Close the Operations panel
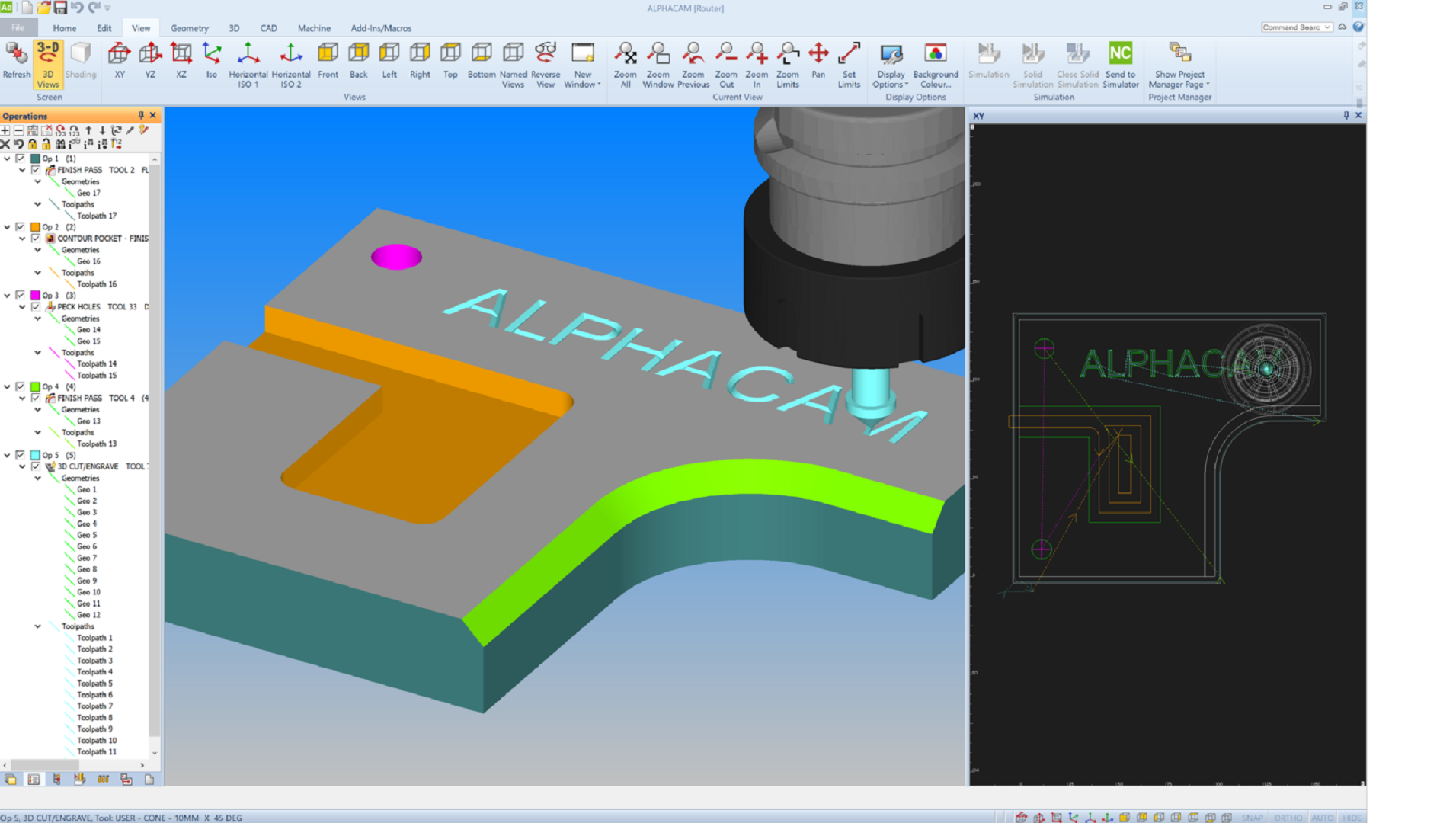The width and height of the screenshot is (1456, 823). point(153,115)
